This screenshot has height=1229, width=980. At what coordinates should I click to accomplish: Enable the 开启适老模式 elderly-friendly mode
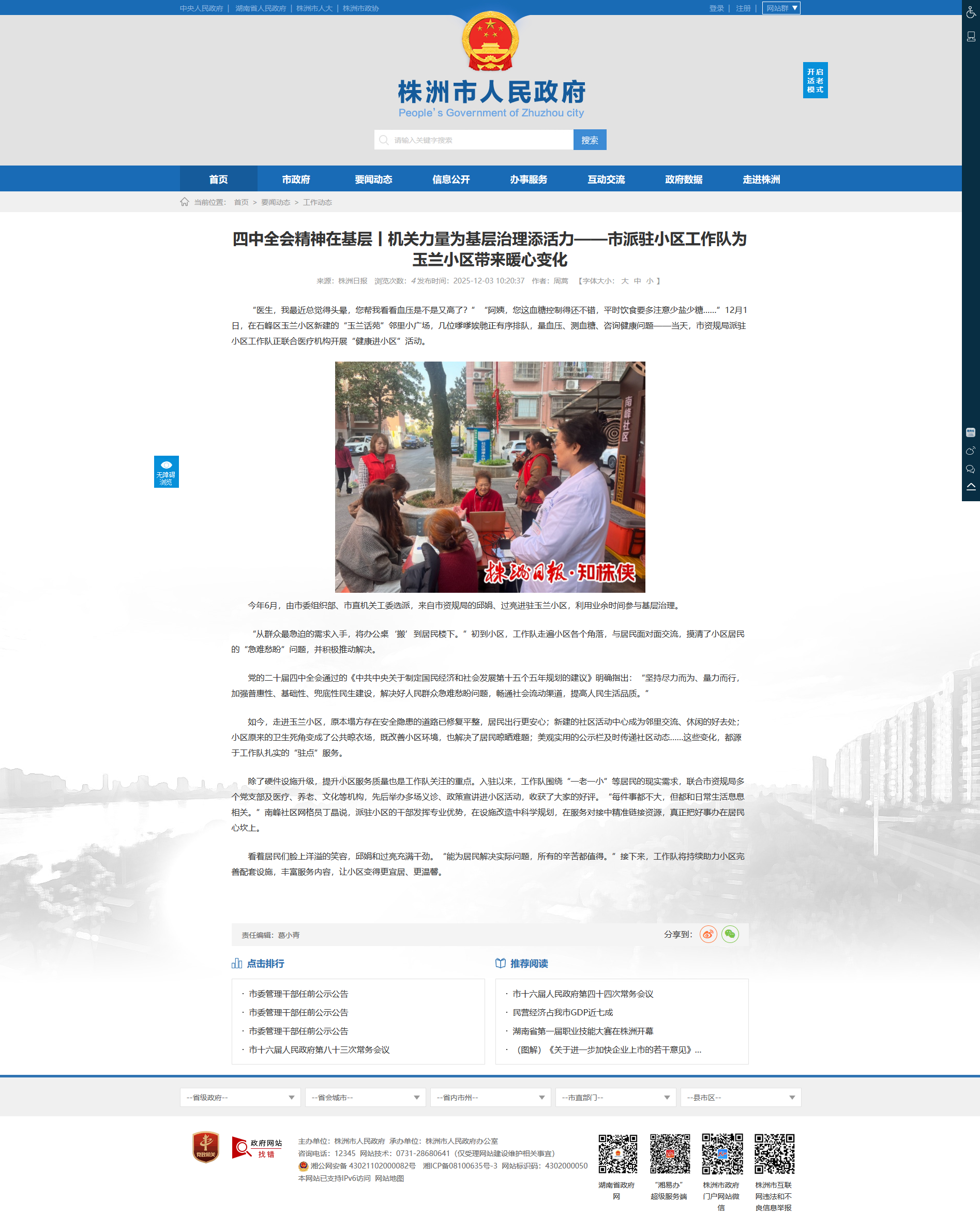(x=815, y=80)
